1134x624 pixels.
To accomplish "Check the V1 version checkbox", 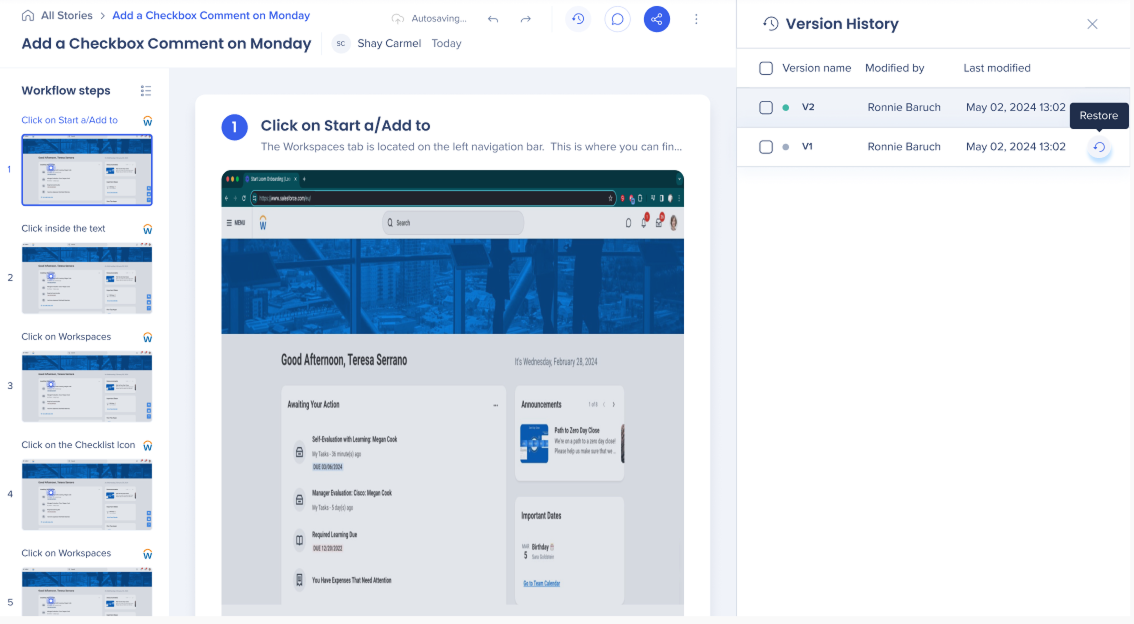I will pos(766,147).
